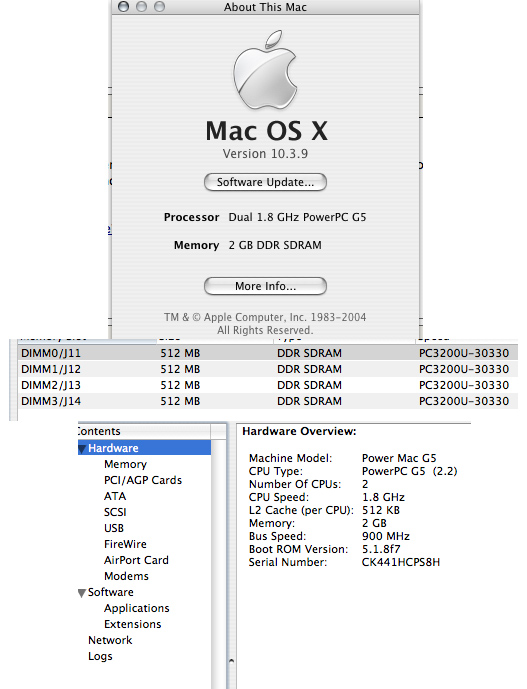Viewport: 527px width, 689px height.
Task: Select AirPort Card in the sidebar
Action: coord(136,560)
